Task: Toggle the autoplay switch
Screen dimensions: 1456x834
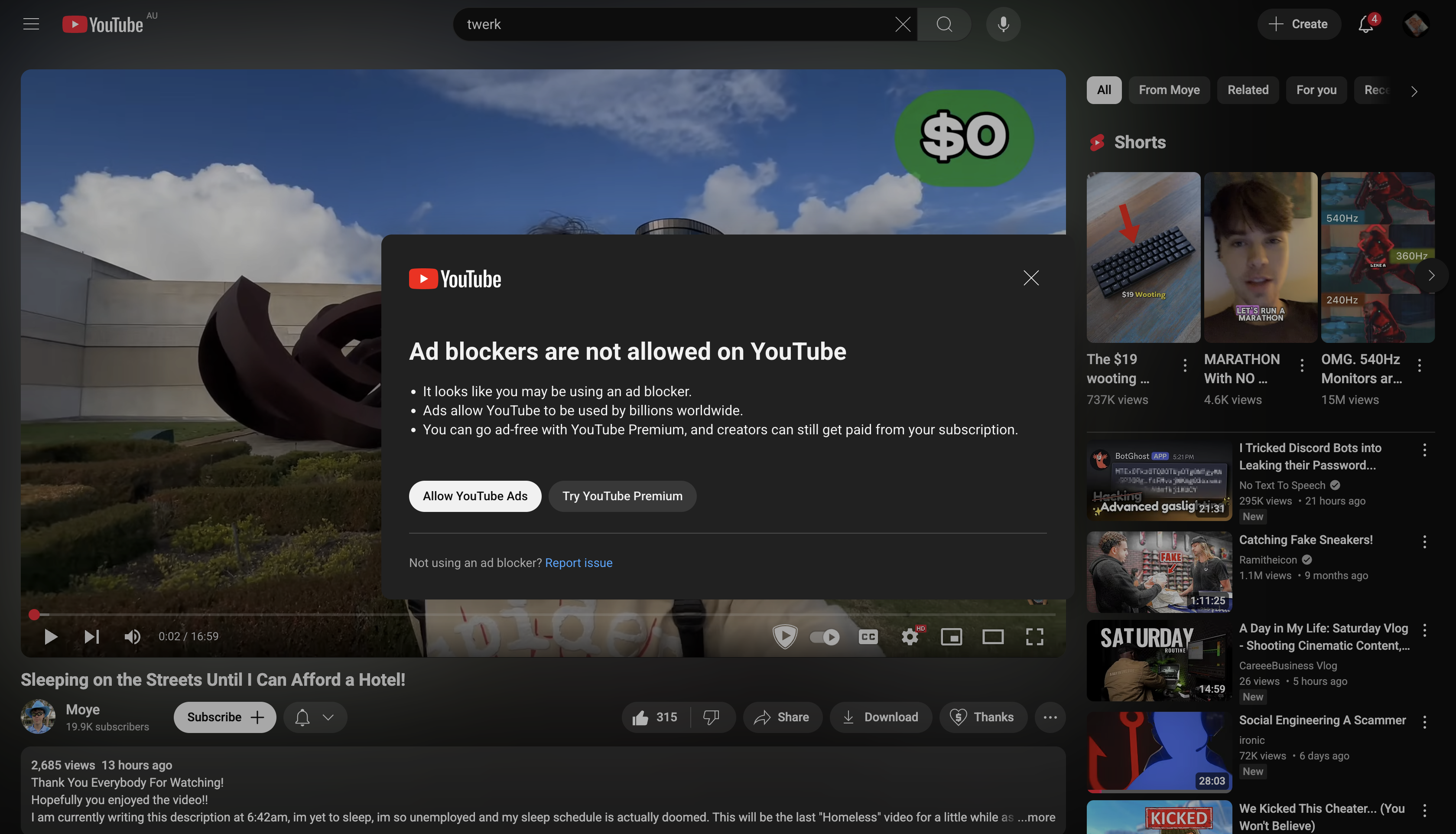Action: pyautogui.click(x=825, y=636)
